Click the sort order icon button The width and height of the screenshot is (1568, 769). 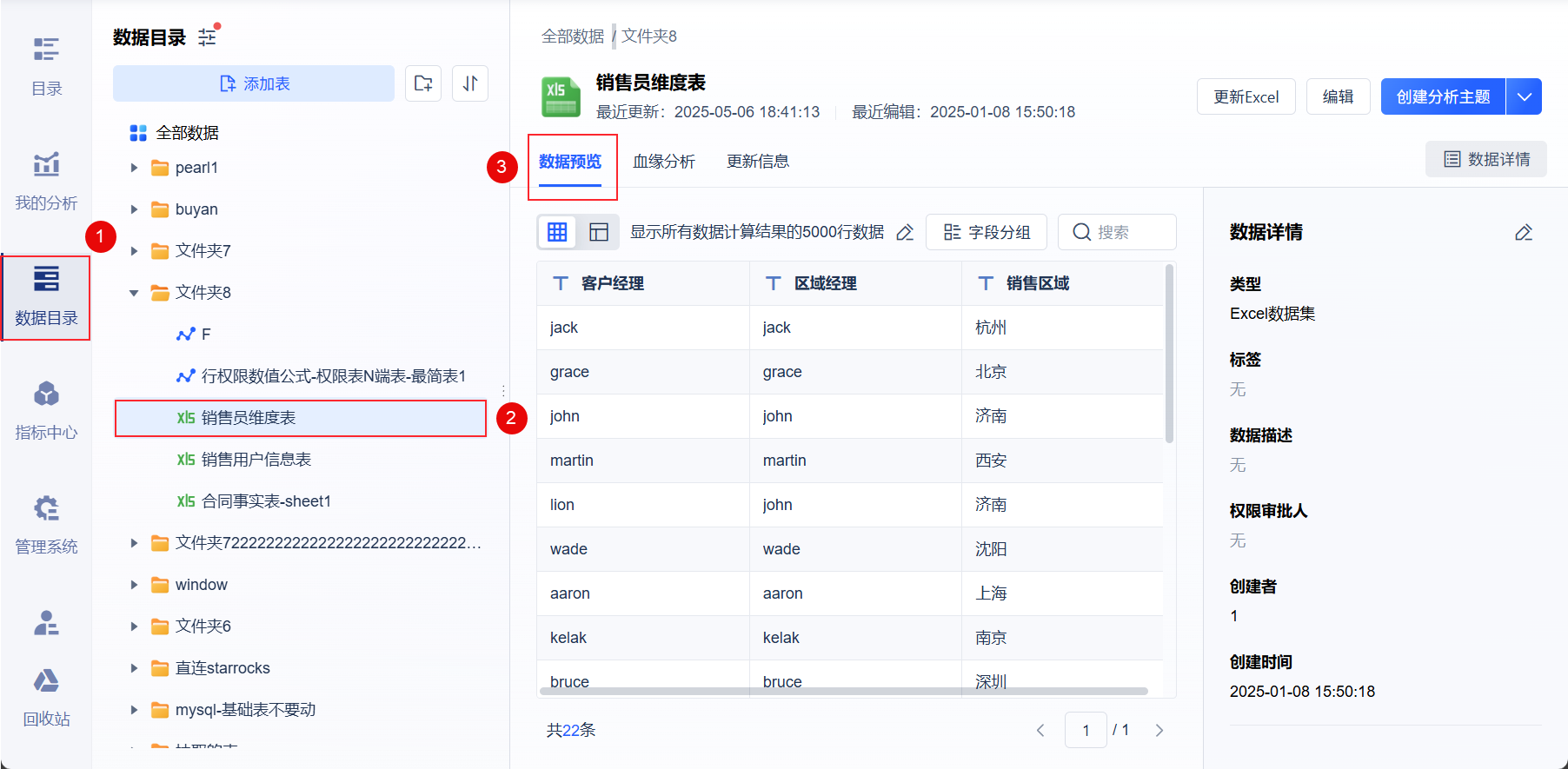coord(470,83)
